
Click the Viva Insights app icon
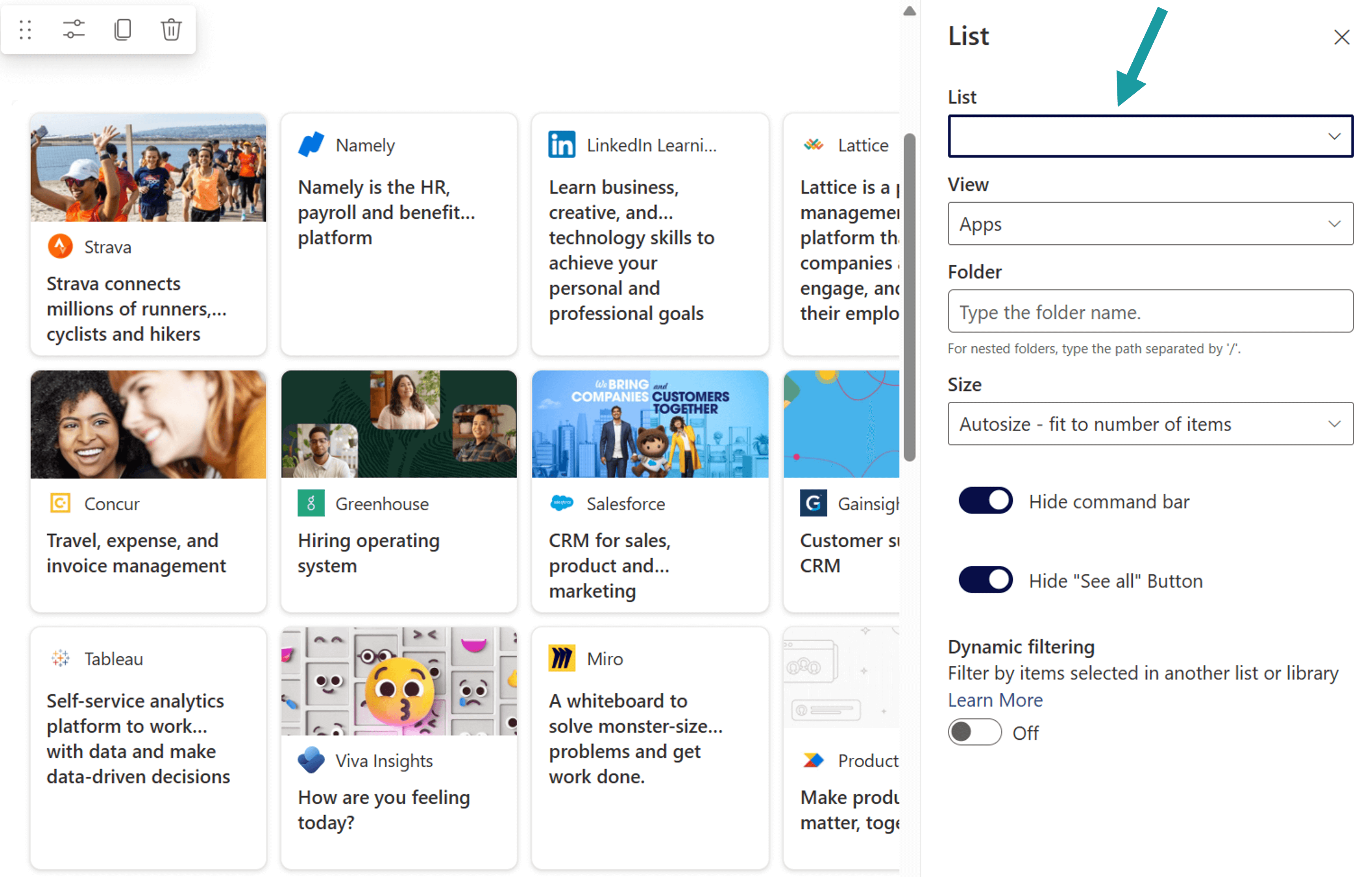click(311, 760)
